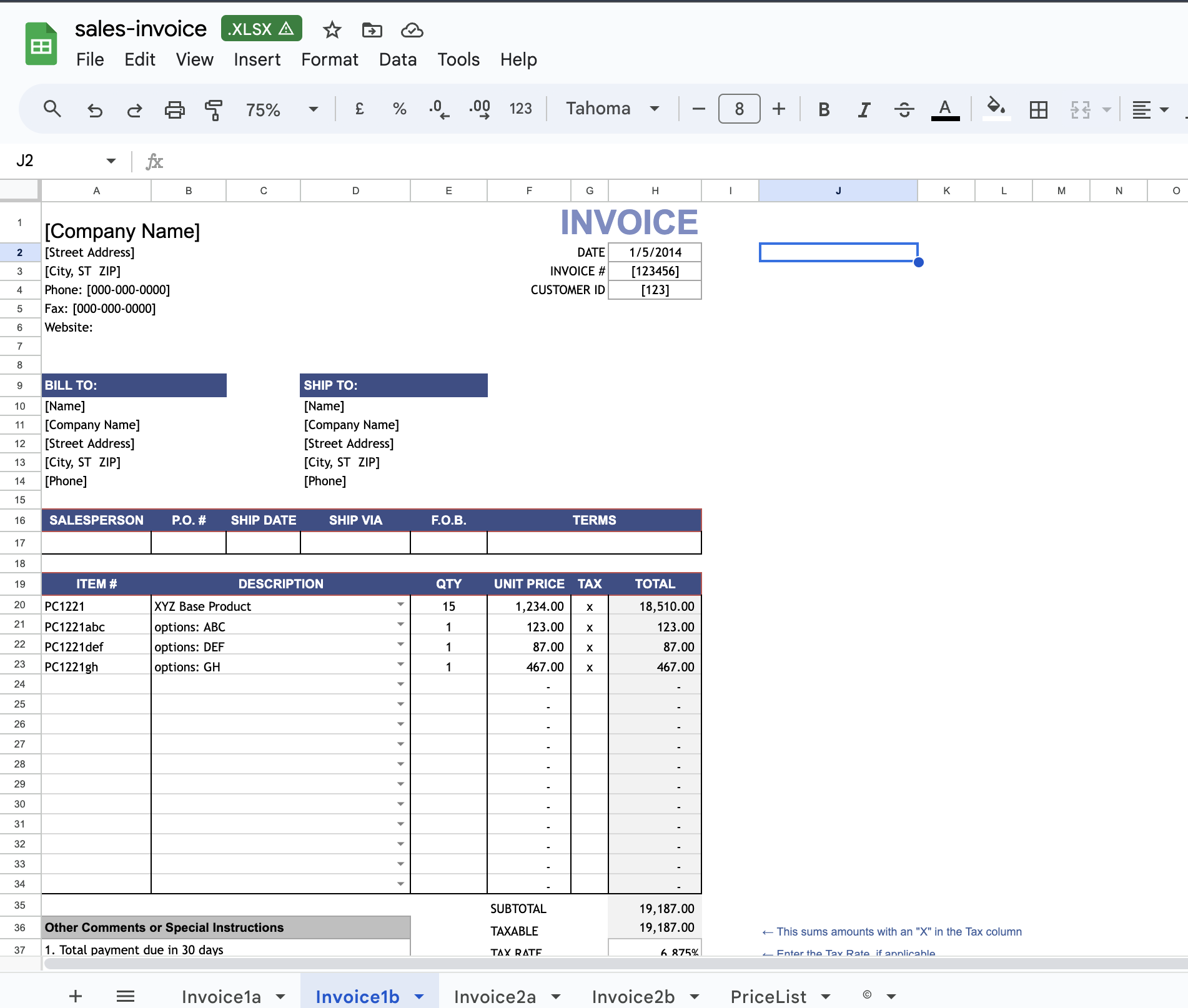Select the [123456] invoice number cell
Screen dimensions: 1188x1008
655,271
